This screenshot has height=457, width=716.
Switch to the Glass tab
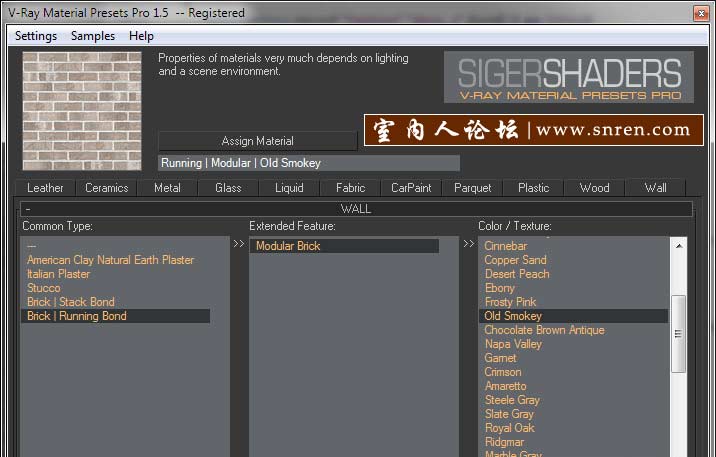point(228,188)
